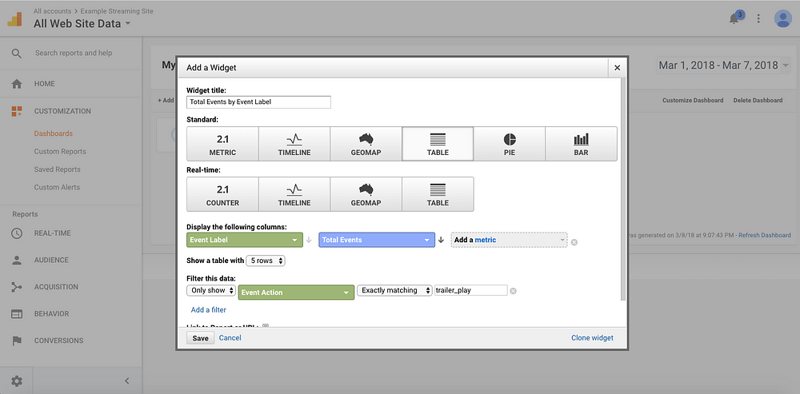
Task: Select real-time Counter widget type
Action: point(222,194)
